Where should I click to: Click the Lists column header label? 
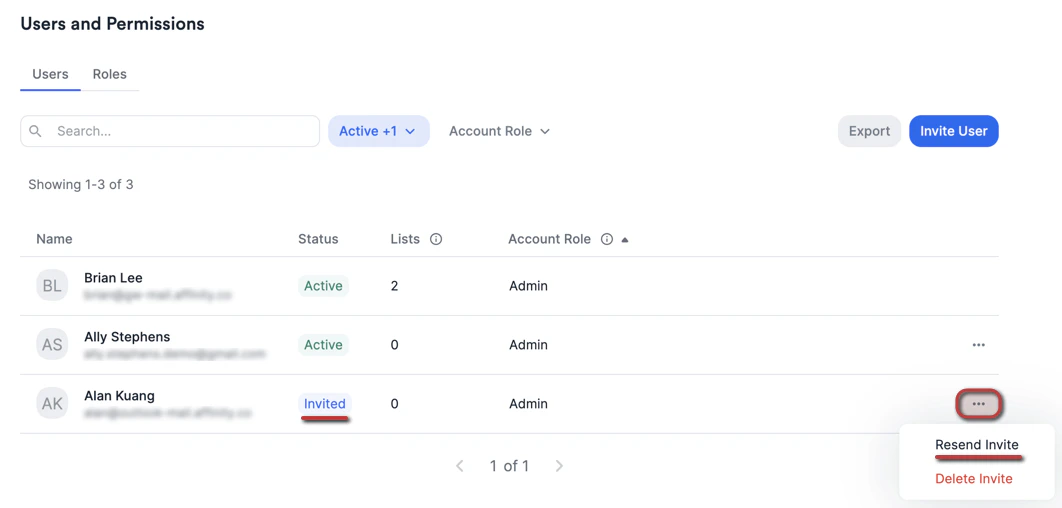click(405, 239)
